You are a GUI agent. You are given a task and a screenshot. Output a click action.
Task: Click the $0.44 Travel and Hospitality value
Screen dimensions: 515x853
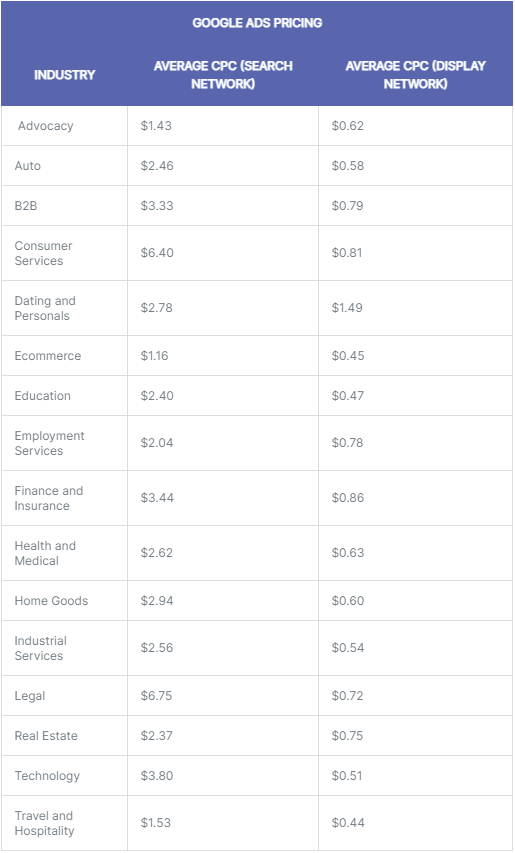[x=348, y=823]
